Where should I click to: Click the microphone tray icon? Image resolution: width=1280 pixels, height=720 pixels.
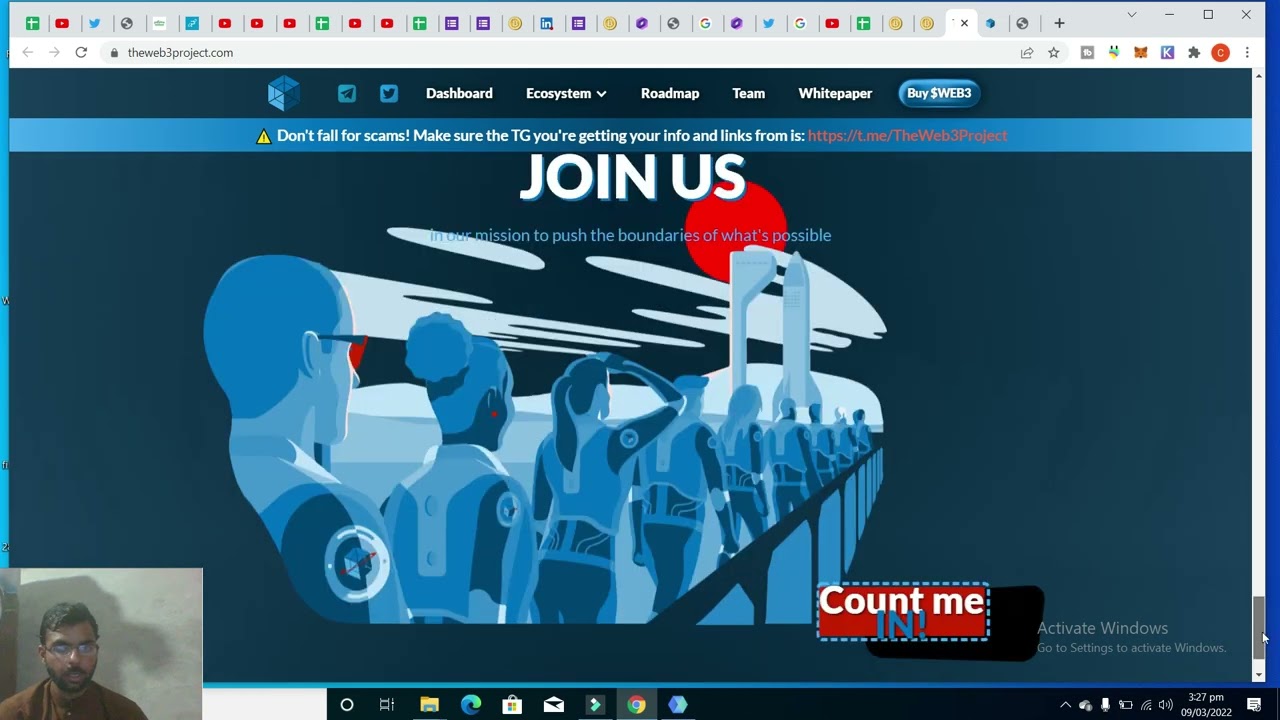tap(1105, 705)
